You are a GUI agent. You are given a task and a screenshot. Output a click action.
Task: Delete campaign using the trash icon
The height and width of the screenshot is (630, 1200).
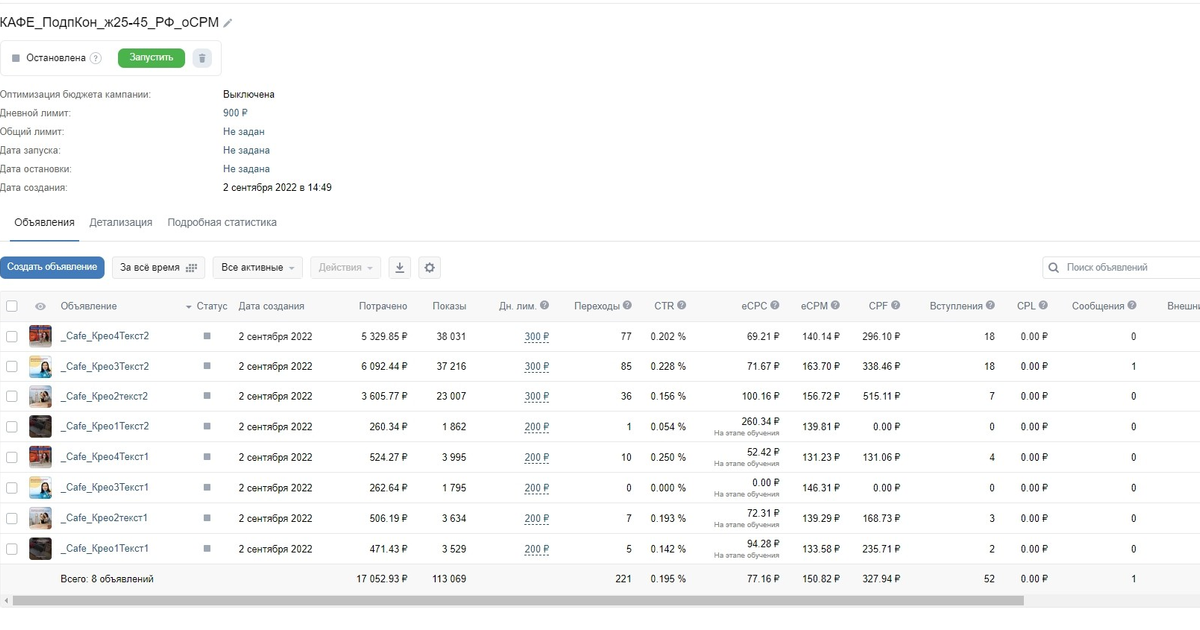[202, 58]
